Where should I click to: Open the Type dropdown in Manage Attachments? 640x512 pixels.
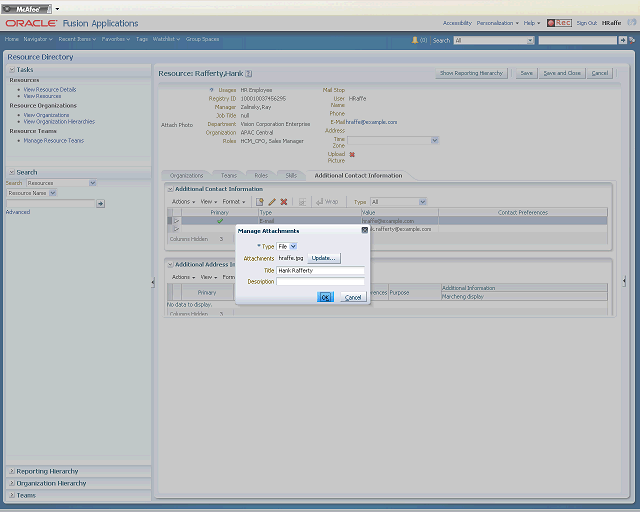293,246
